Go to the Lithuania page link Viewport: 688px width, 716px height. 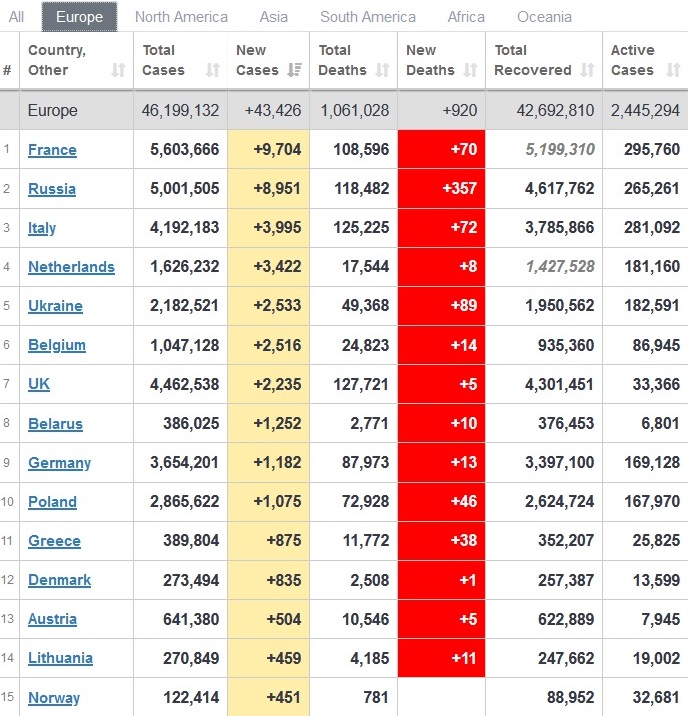60,658
